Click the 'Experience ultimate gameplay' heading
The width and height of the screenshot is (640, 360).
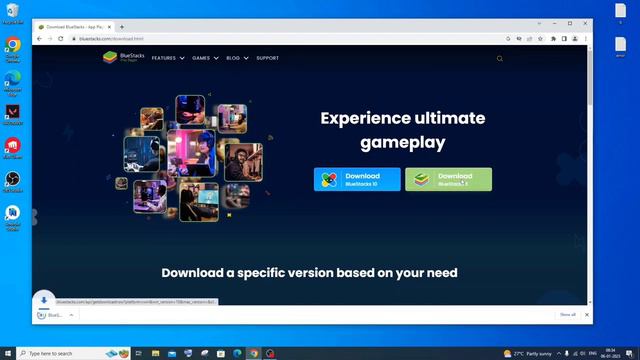coord(403,130)
